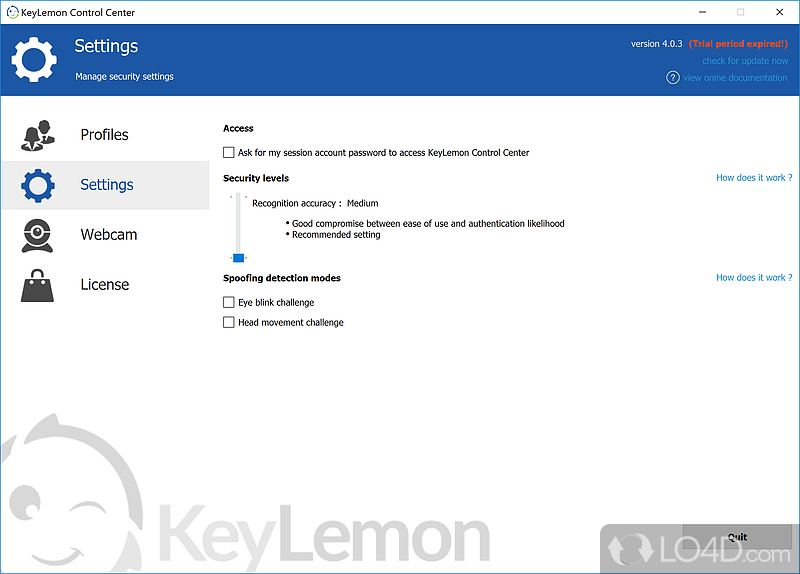The image size is (800, 574).
Task: Click 'Manage security settings' subtitle
Action: (x=124, y=77)
